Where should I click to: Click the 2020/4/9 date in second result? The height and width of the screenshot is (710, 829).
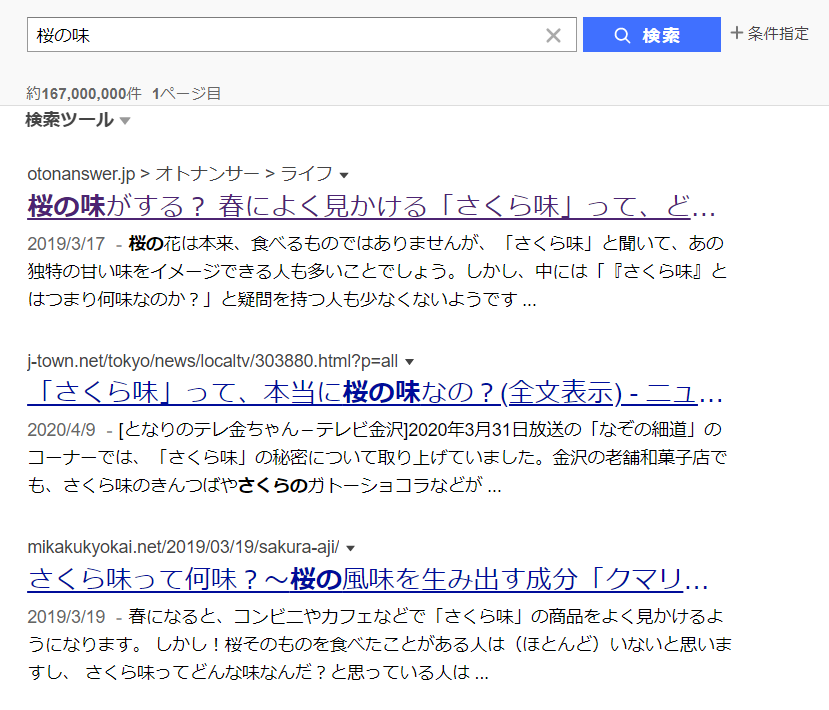61,430
